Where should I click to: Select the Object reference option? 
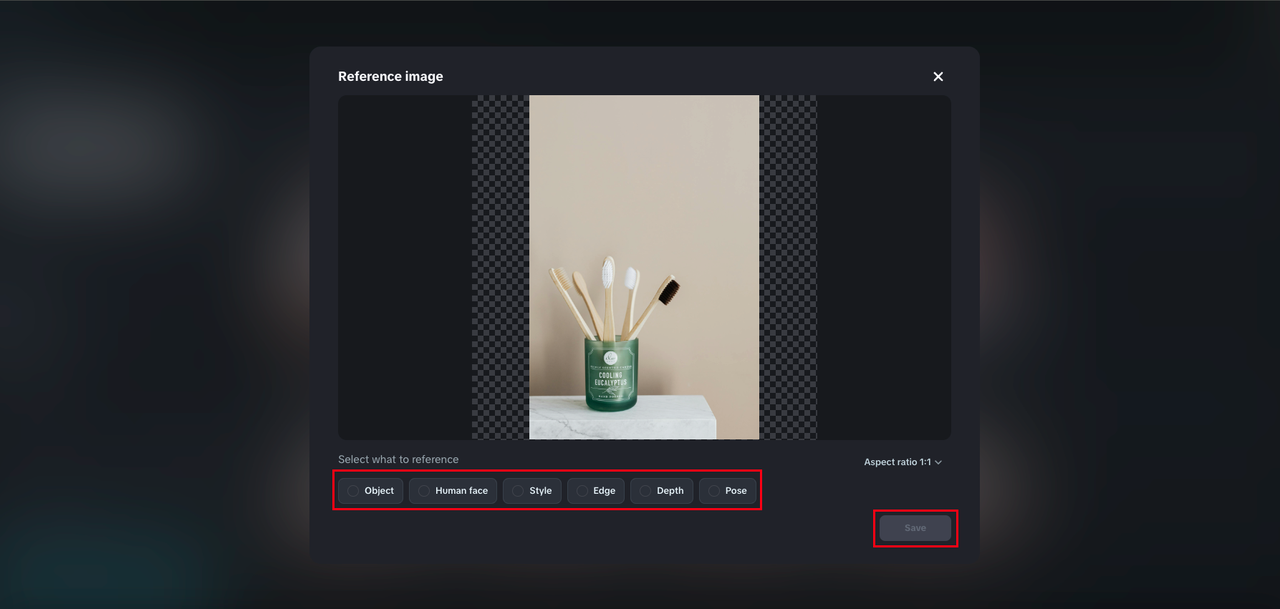tap(371, 491)
